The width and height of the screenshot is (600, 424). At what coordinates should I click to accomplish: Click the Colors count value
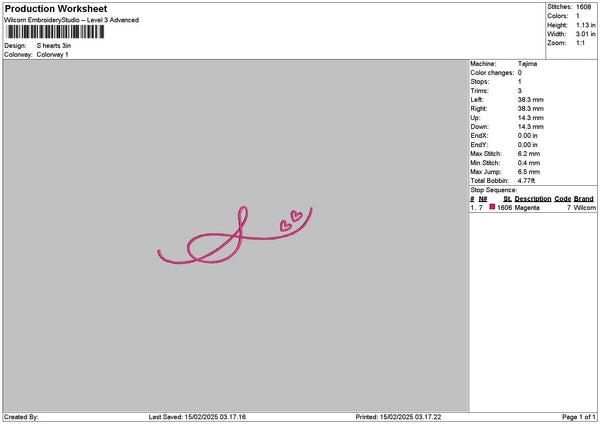(x=578, y=16)
